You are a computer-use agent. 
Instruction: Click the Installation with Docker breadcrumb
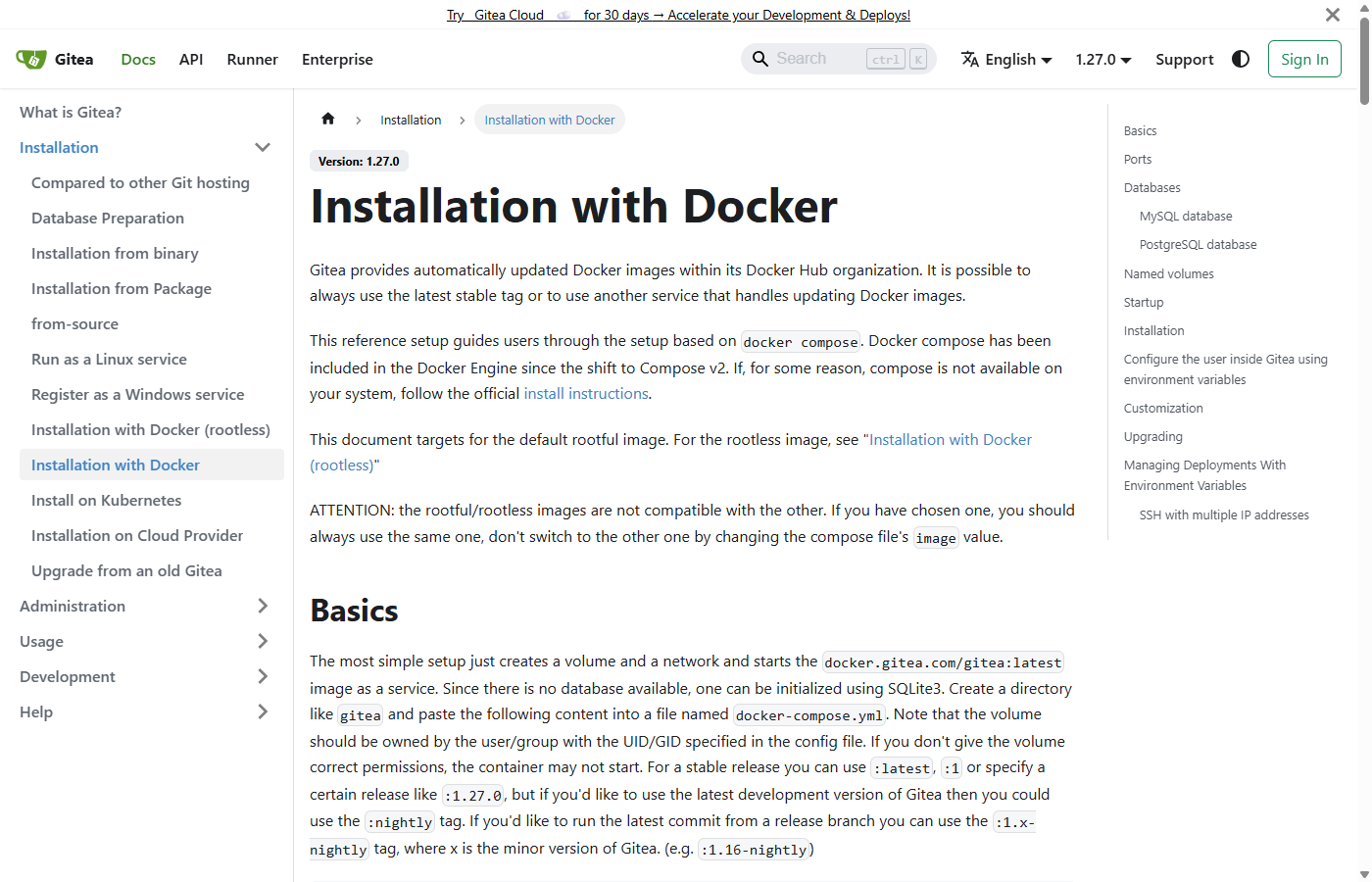point(550,120)
